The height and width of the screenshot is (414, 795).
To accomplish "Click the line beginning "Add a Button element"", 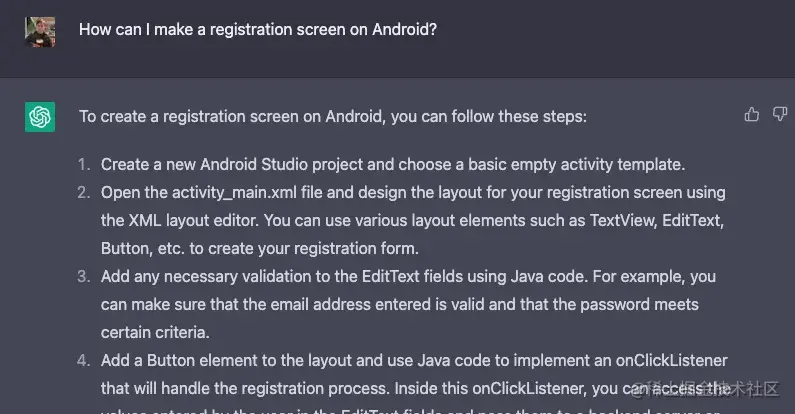I will [x=414, y=360].
